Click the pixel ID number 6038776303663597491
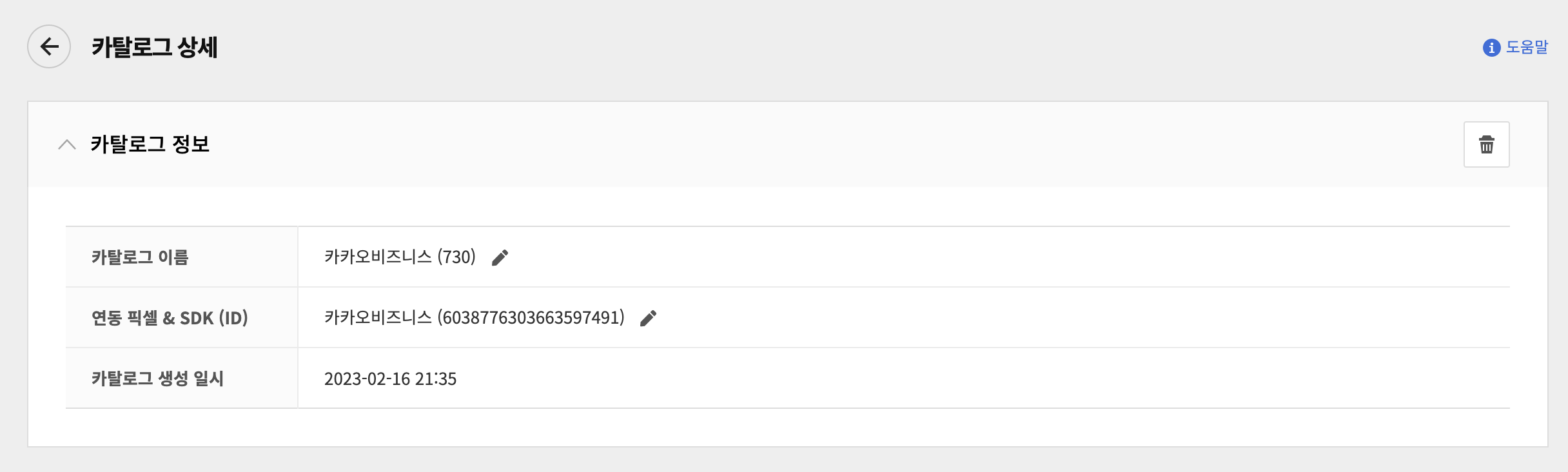 (x=531, y=318)
